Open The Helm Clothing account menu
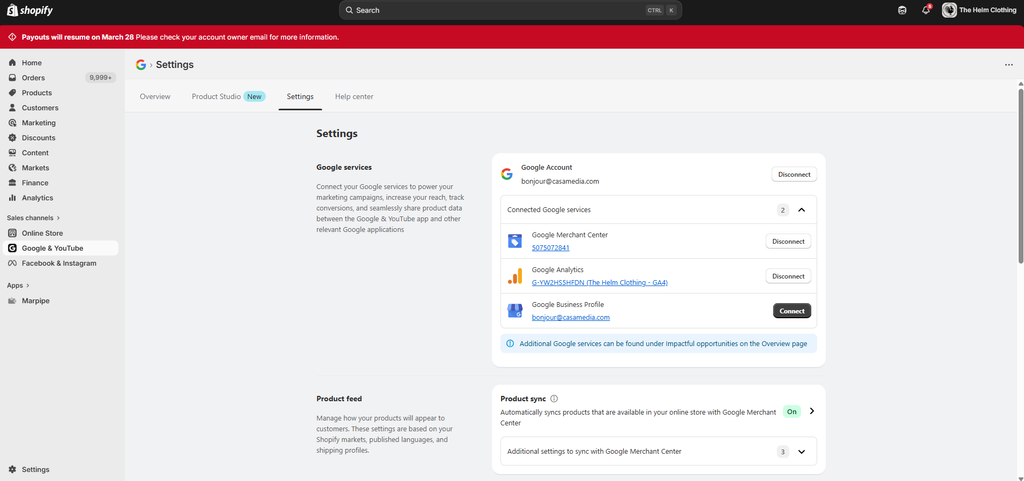The image size is (1024, 481). click(979, 10)
